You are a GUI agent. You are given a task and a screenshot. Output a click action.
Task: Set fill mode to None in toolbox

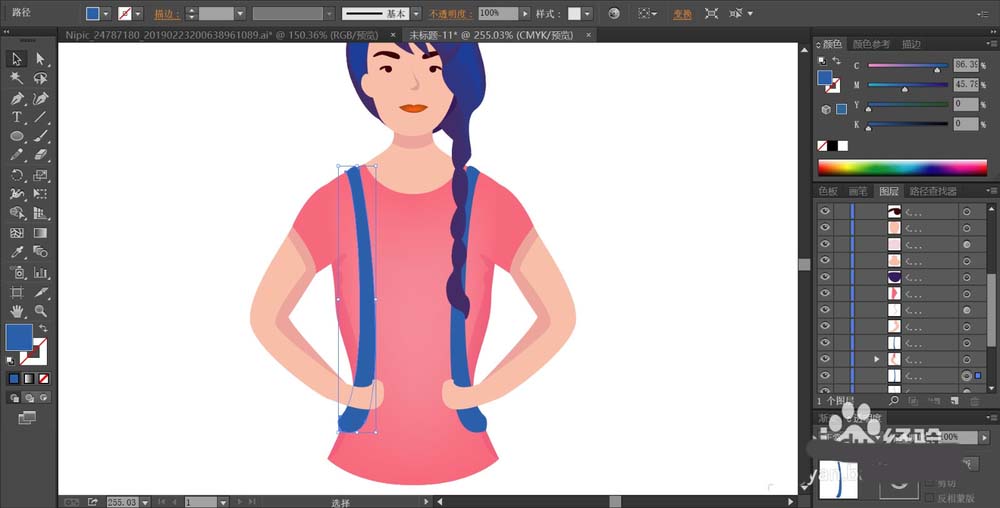pyautogui.click(x=43, y=379)
